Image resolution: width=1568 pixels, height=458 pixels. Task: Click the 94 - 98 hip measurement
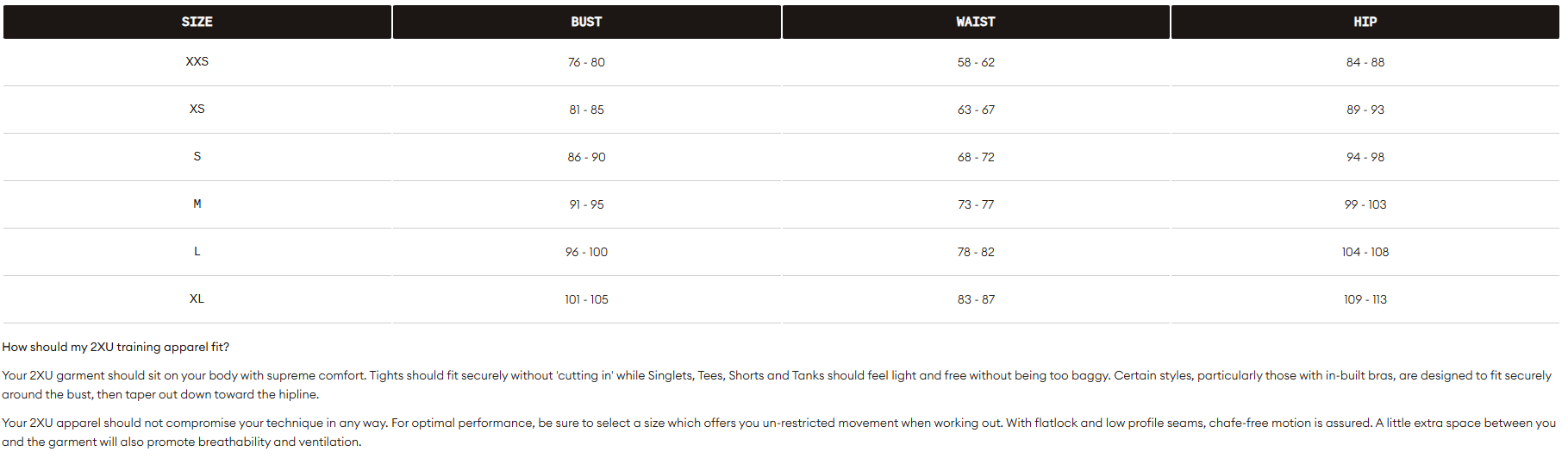pyautogui.click(x=1365, y=157)
